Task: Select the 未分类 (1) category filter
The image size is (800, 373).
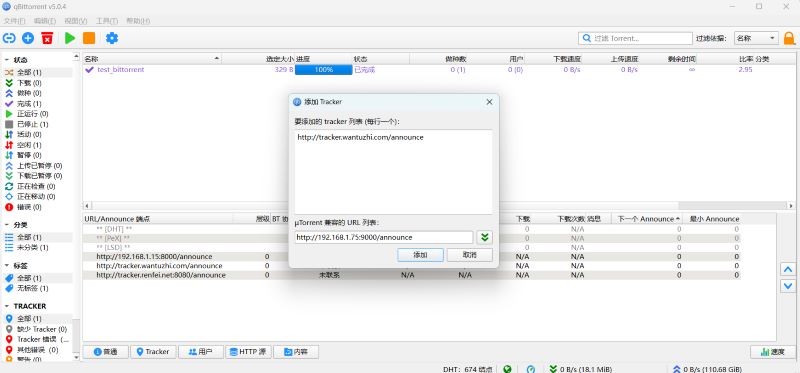Action: pos(37,247)
